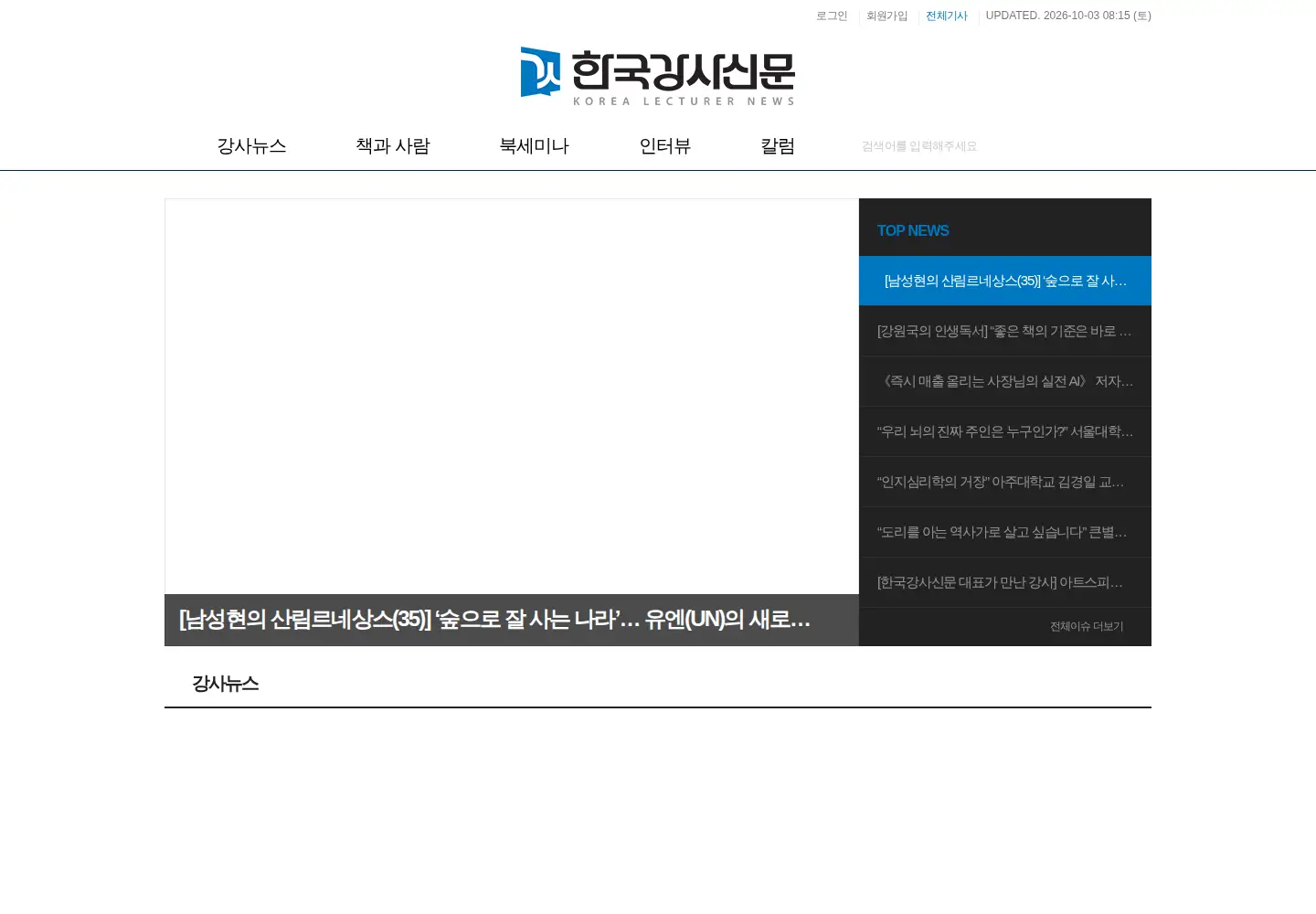Screen dimensions: 1316x914
Task: Click the main slide headline caption
Action: coord(512,620)
